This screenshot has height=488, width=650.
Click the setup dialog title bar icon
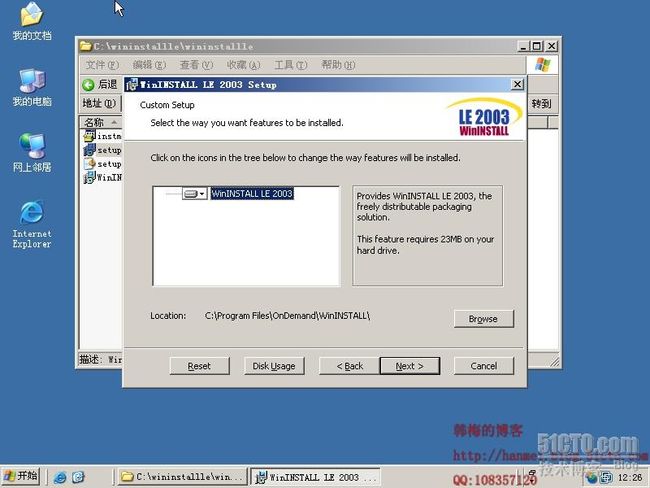point(132,85)
